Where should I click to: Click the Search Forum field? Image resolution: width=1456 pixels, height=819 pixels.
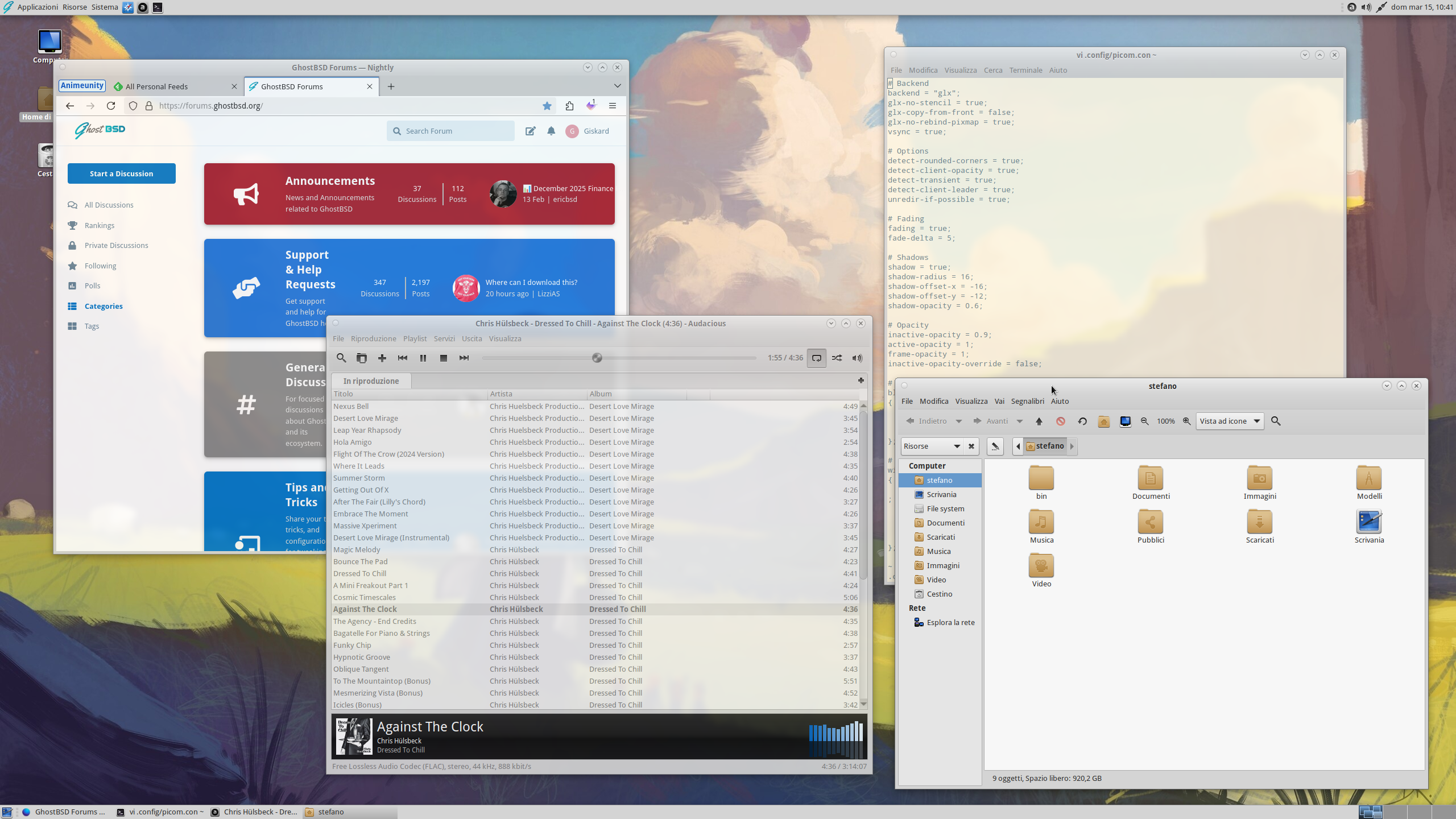coord(450,131)
